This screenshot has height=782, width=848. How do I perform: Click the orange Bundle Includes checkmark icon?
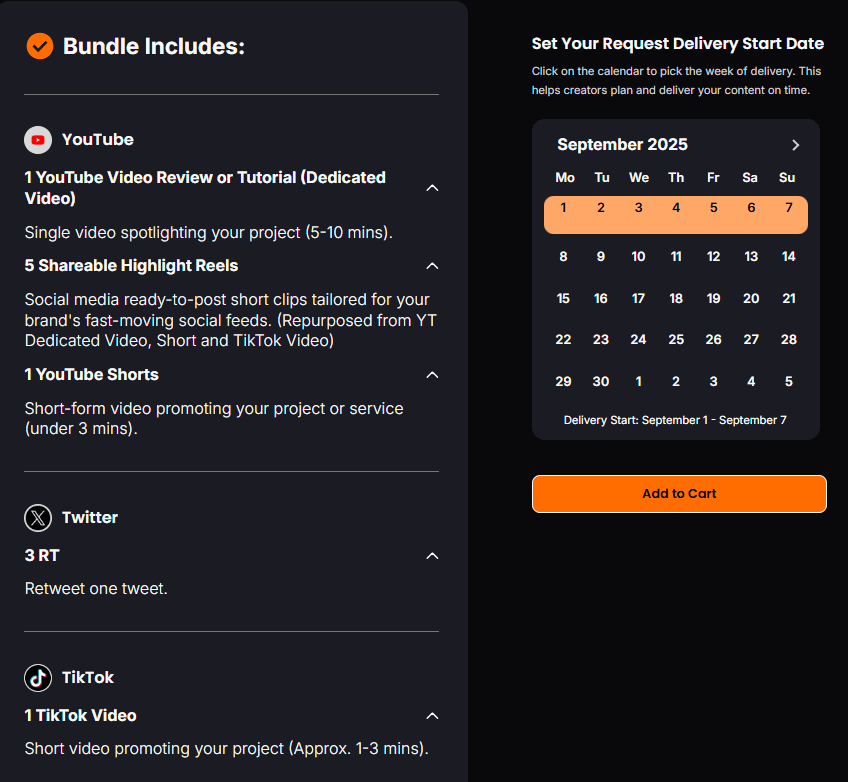(39, 46)
